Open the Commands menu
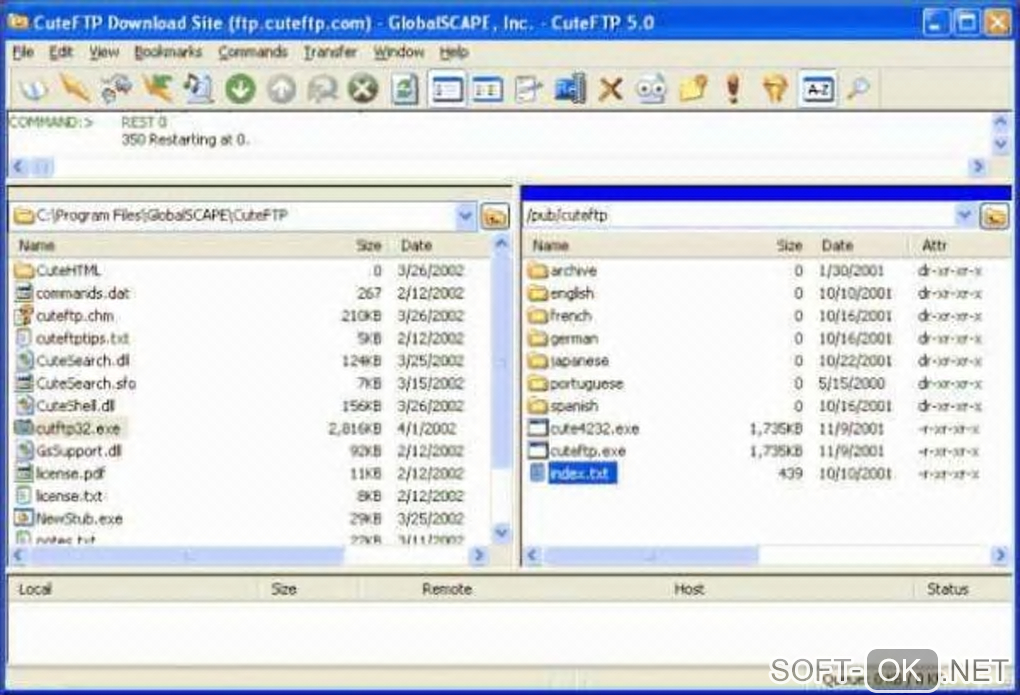Image resolution: width=1020 pixels, height=695 pixels. click(x=252, y=52)
